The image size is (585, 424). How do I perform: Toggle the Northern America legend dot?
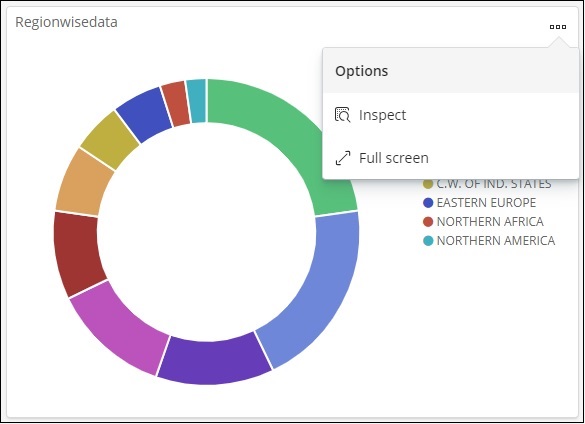[x=428, y=241]
